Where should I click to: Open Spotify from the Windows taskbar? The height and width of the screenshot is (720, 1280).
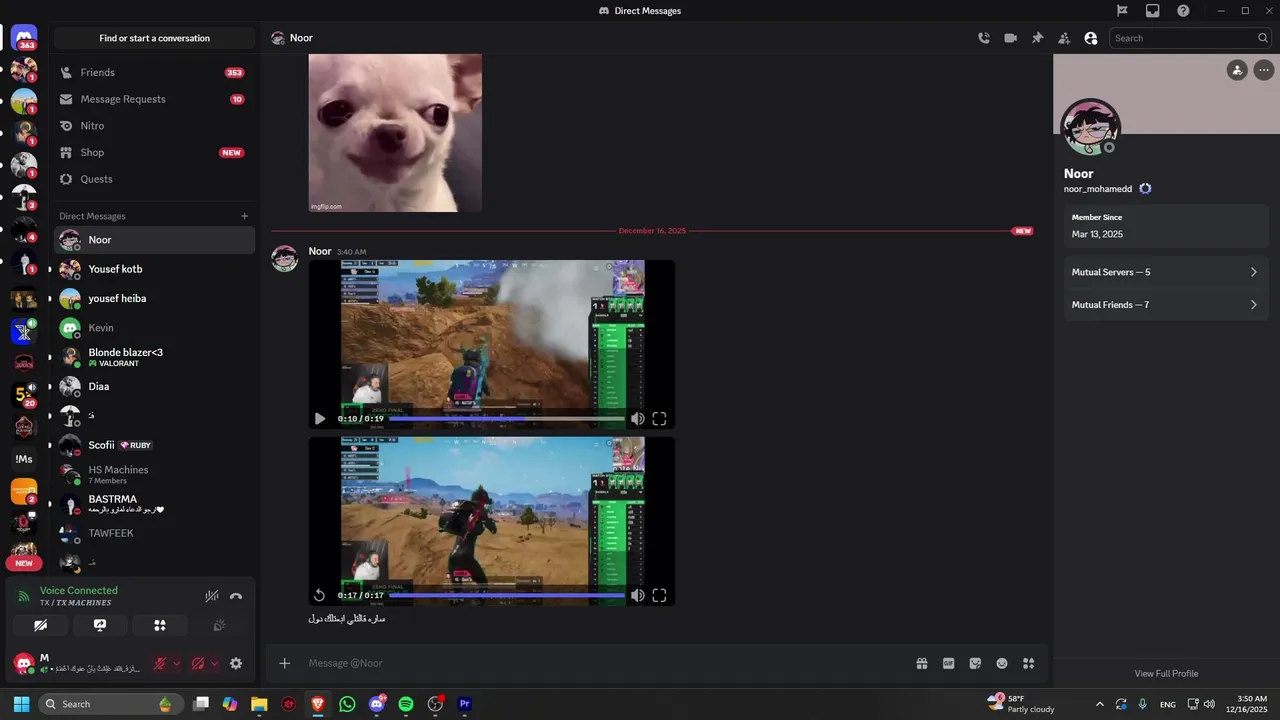pyautogui.click(x=406, y=704)
